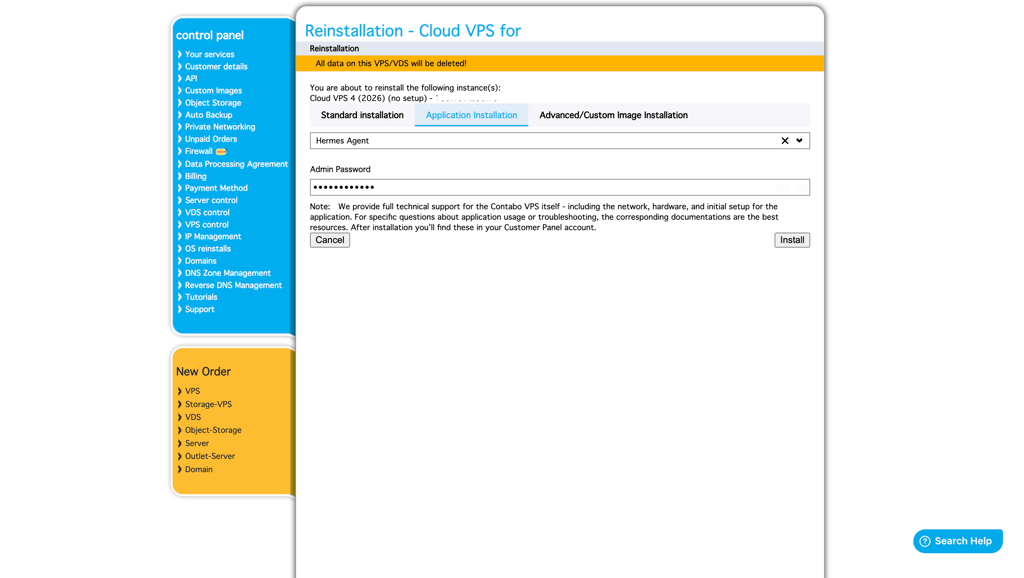Open the Search Help widget
Image resolution: width=1024 pixels, height=578 pixels.
[x=957, y=541]
